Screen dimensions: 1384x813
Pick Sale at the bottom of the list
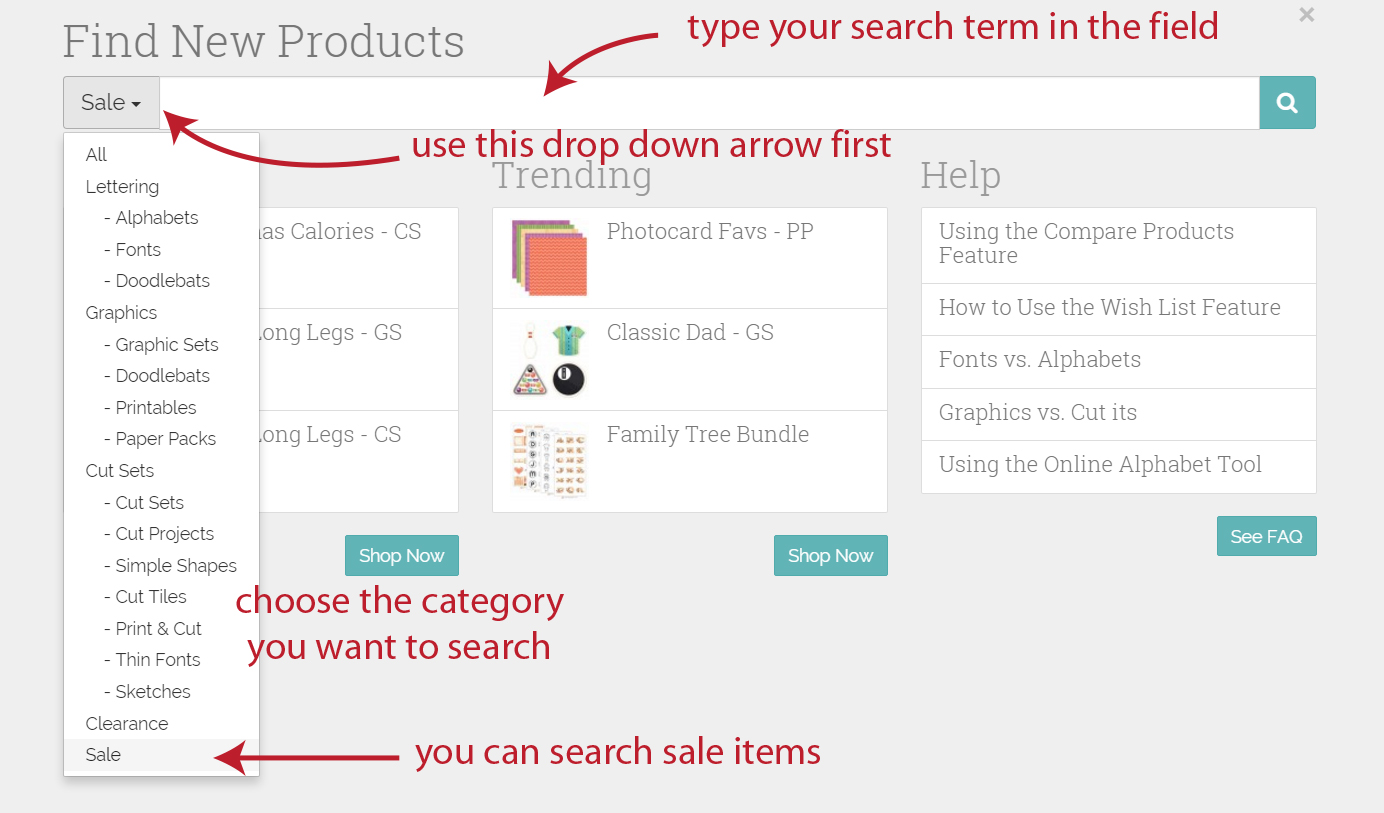(104, 755)
